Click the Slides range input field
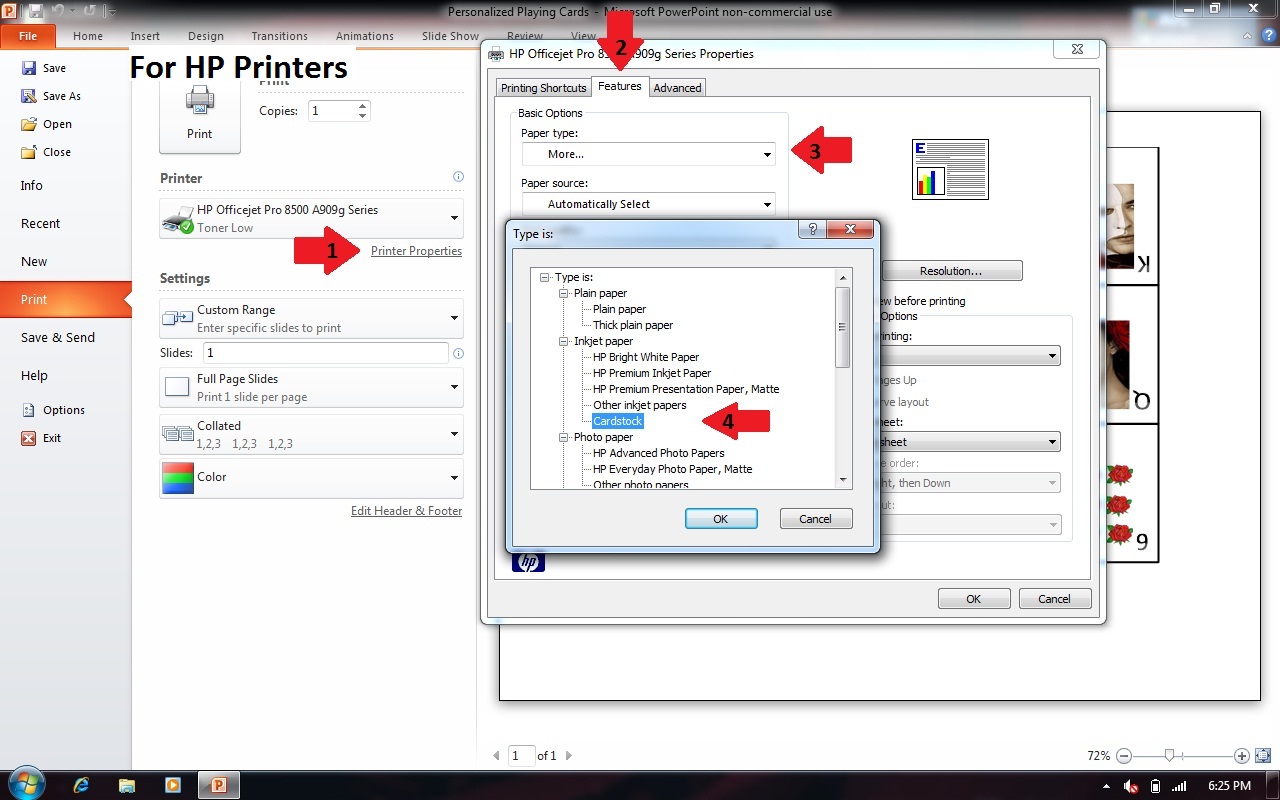Viewport: 1280px width, 800px height. (326, 353)
